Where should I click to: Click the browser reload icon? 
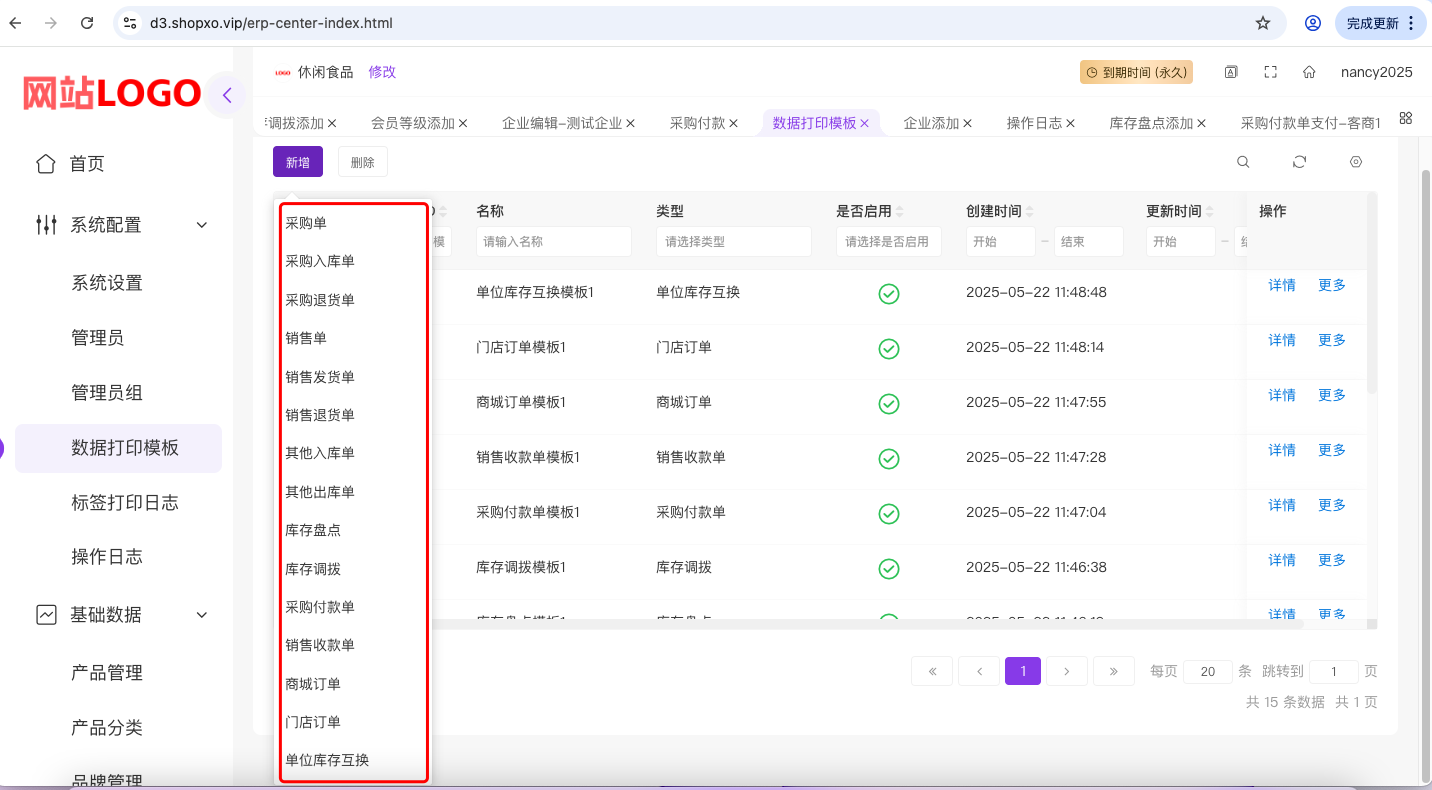87,23
